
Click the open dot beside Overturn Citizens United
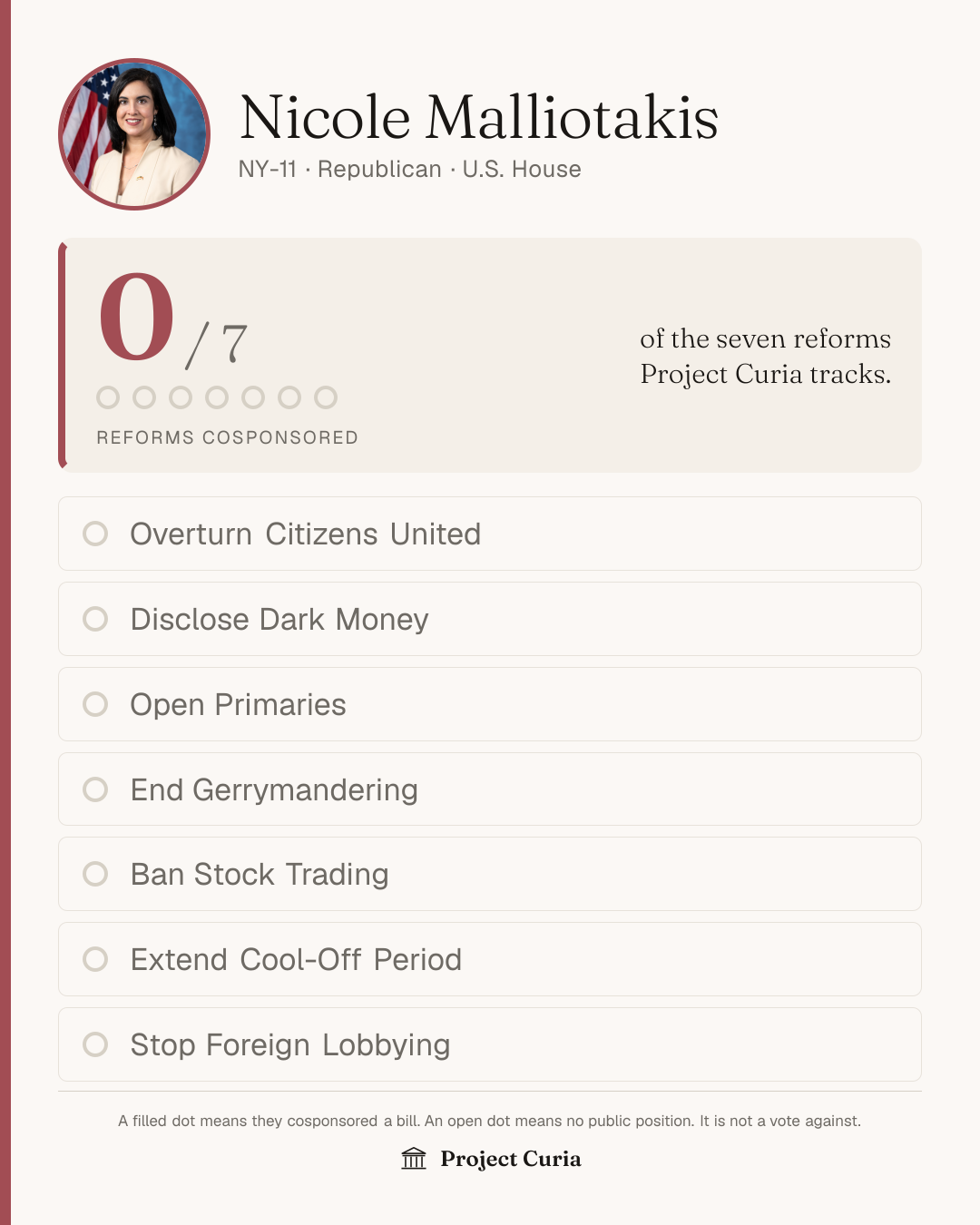(95, 534)
